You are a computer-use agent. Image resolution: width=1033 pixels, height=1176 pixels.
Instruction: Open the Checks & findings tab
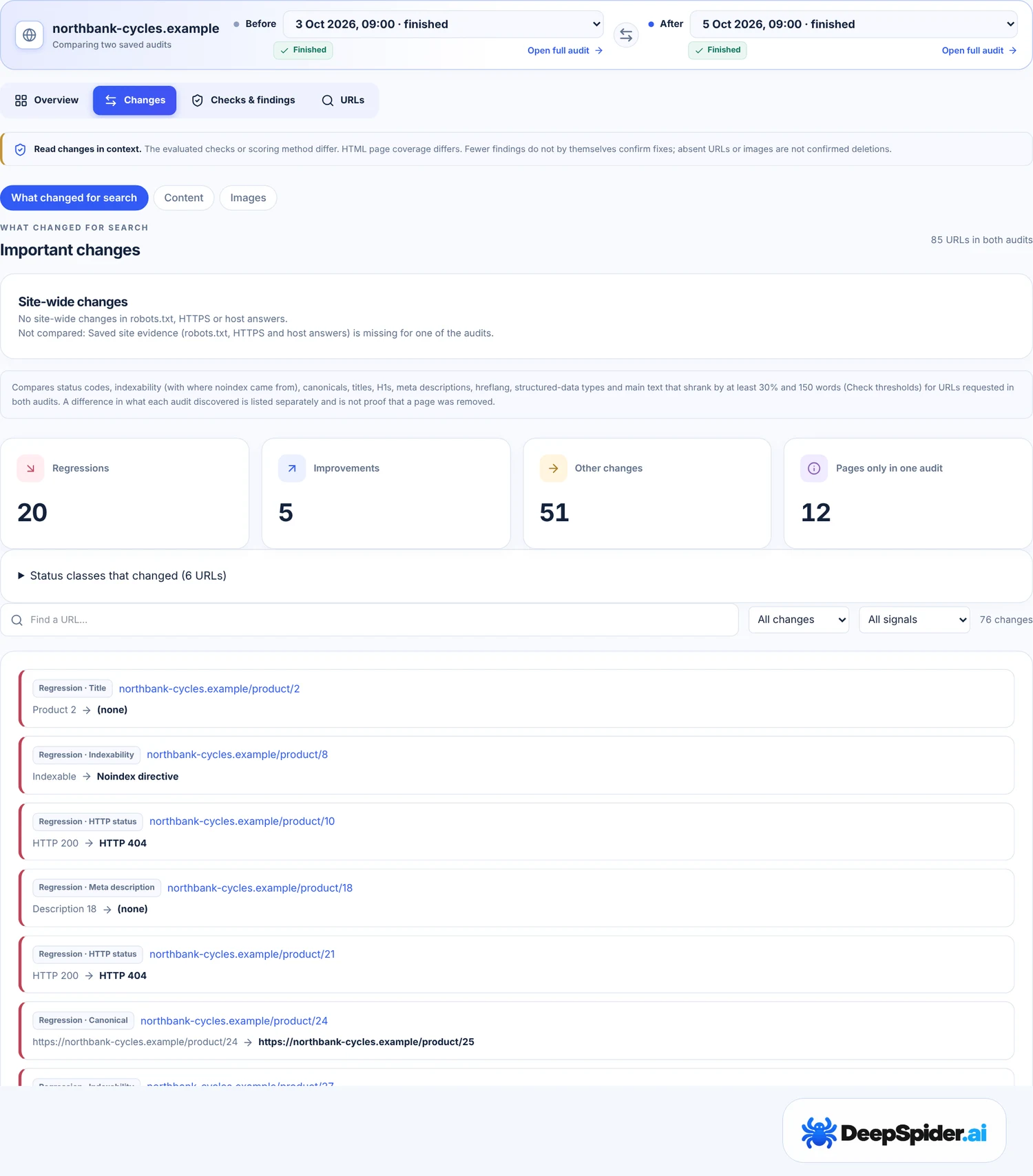point(243,101)
